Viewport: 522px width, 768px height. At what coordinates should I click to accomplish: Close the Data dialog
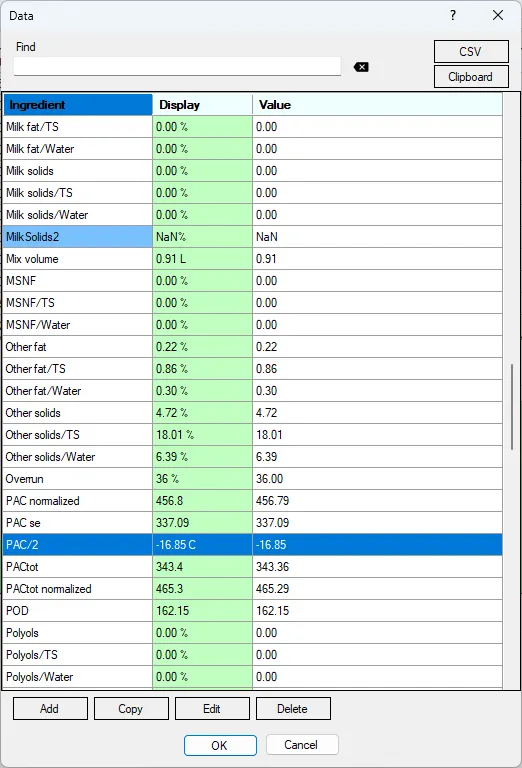click(x=498, y=15)
